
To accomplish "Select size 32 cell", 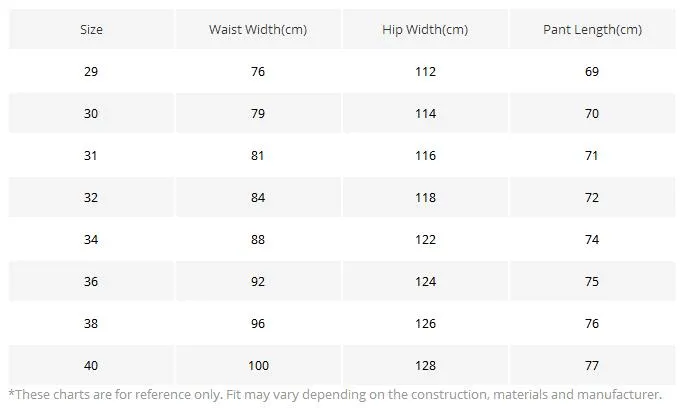I will pos(91,197).
